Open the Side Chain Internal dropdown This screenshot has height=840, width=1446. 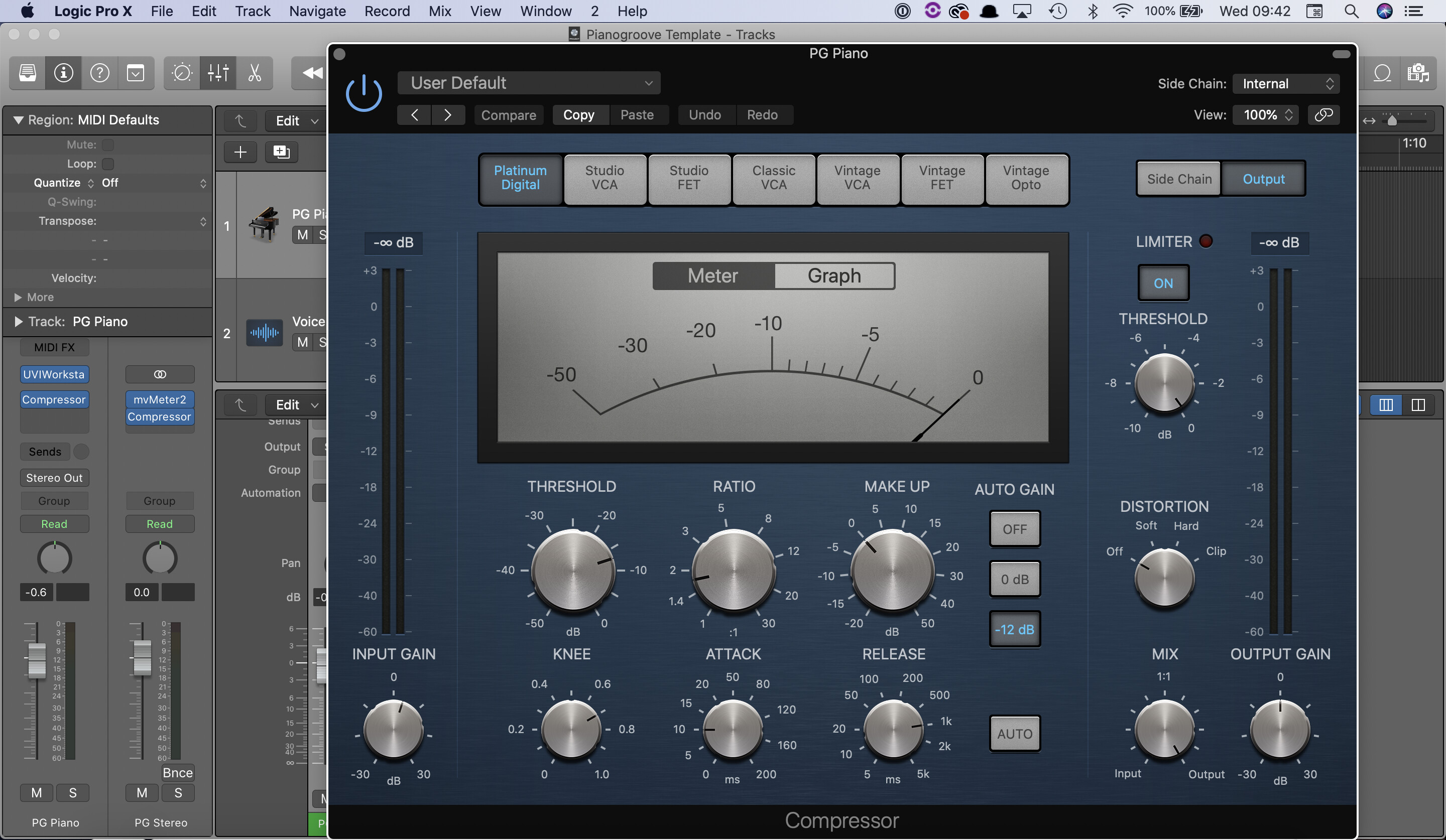(x=1286, y=84)
